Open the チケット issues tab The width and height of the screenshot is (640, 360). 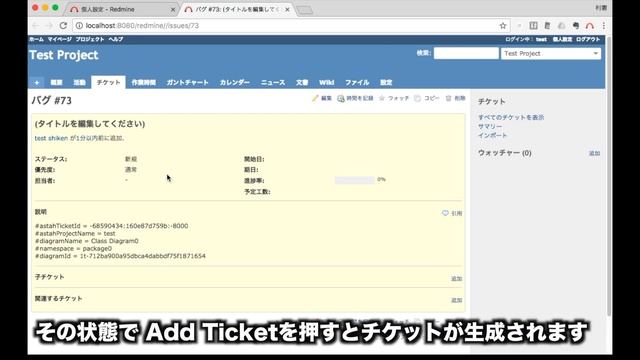pos(108,82)
